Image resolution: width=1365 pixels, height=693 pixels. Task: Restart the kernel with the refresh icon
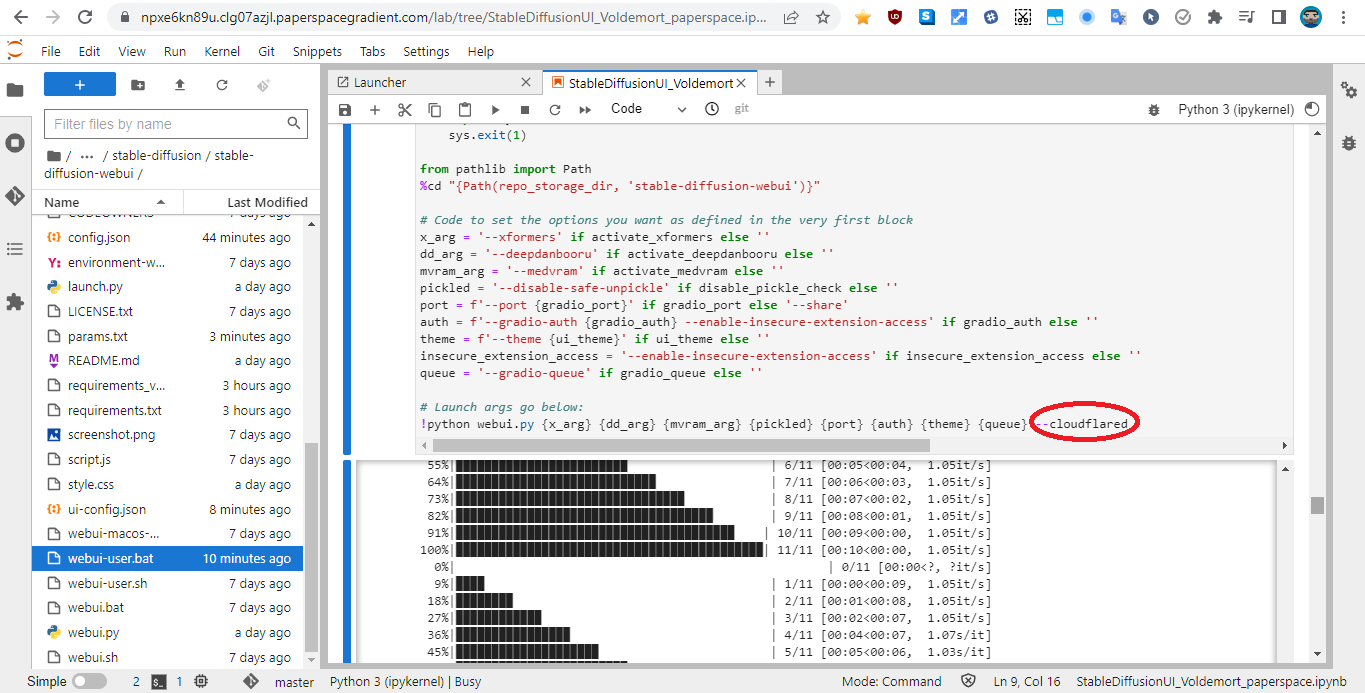554,110
